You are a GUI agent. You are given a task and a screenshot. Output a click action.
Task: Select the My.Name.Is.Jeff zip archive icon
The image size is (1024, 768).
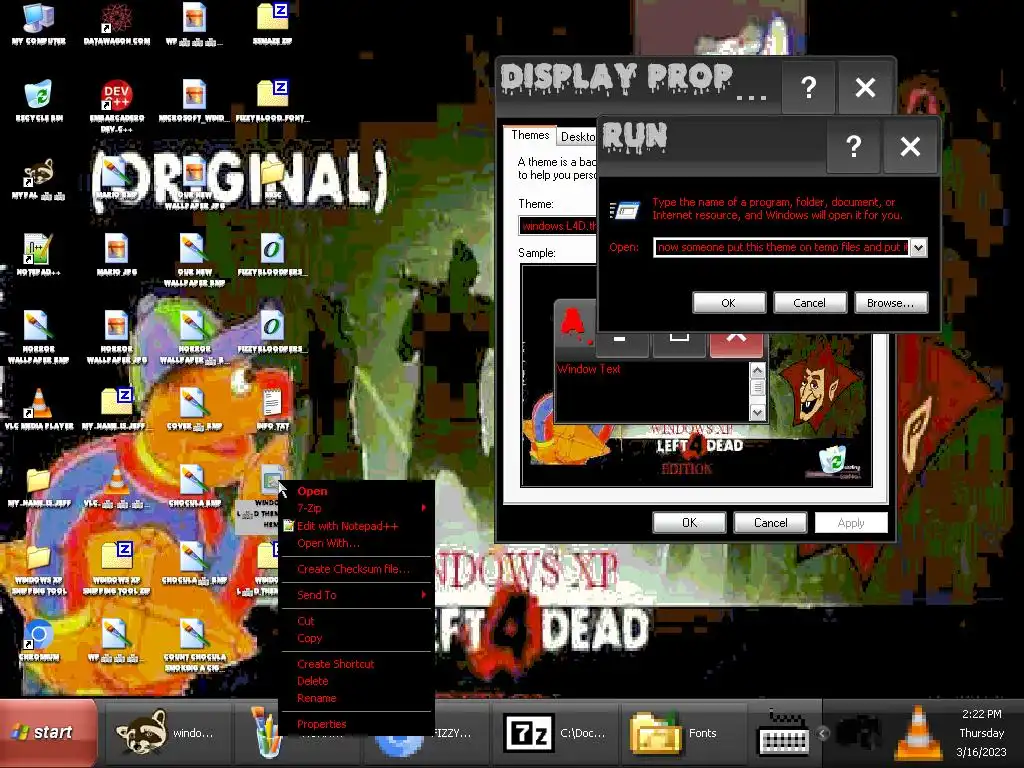117,409
